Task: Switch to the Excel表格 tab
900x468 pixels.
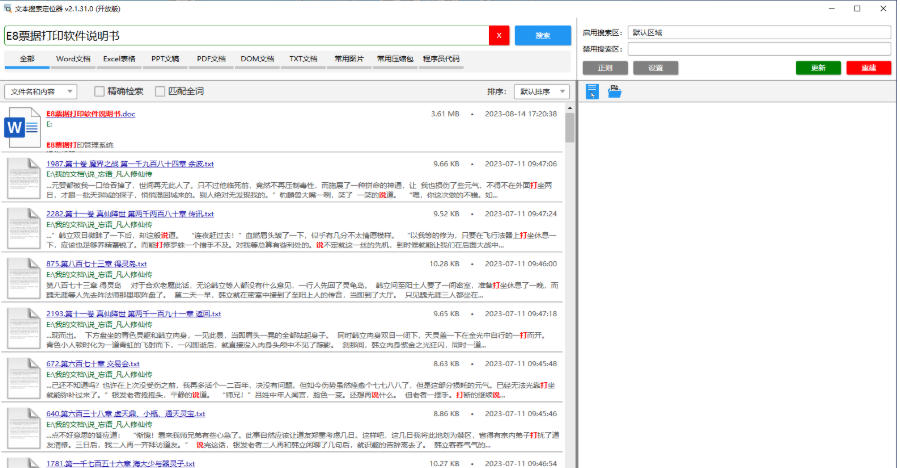Action: 119,59
